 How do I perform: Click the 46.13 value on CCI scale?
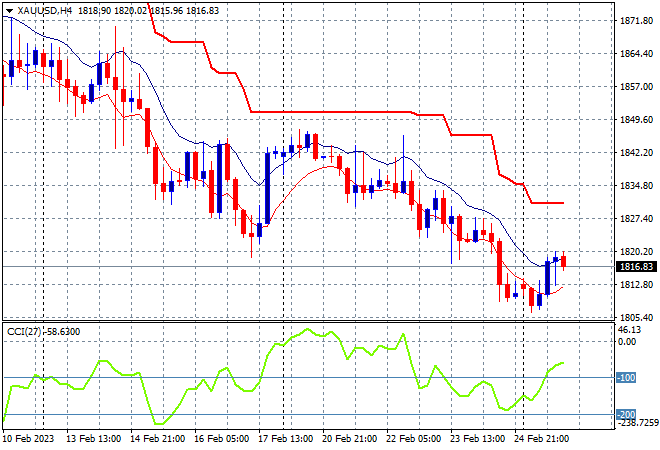click(x=629, y=330)
